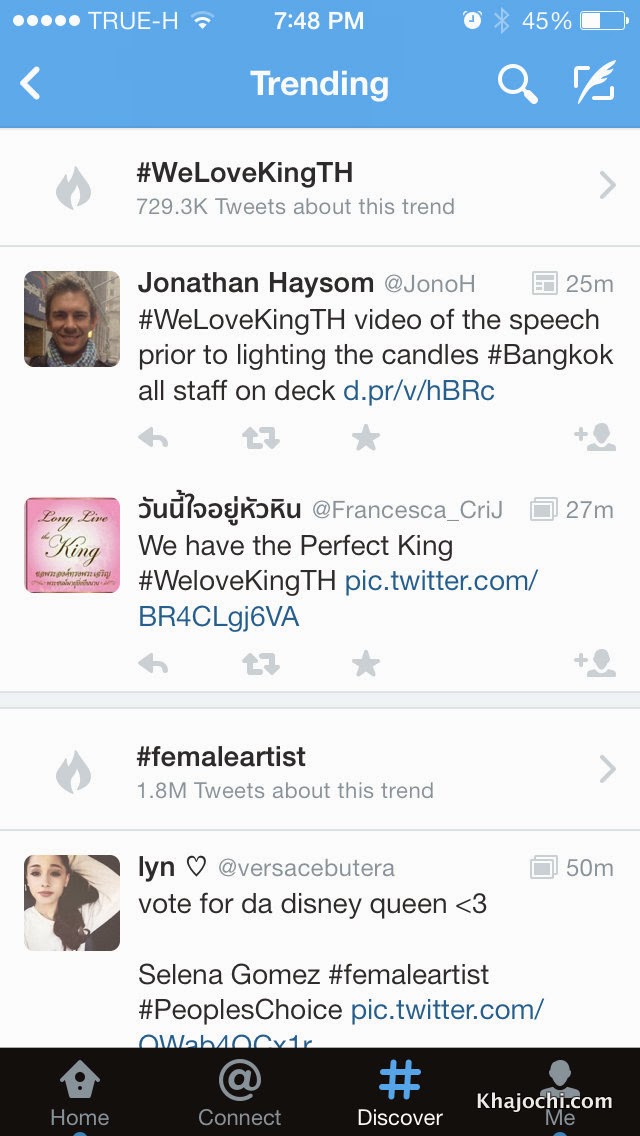Reply to Jonathan Haysom's tweet
This screenshot has height=1136, width=640.
coord(153,438)
